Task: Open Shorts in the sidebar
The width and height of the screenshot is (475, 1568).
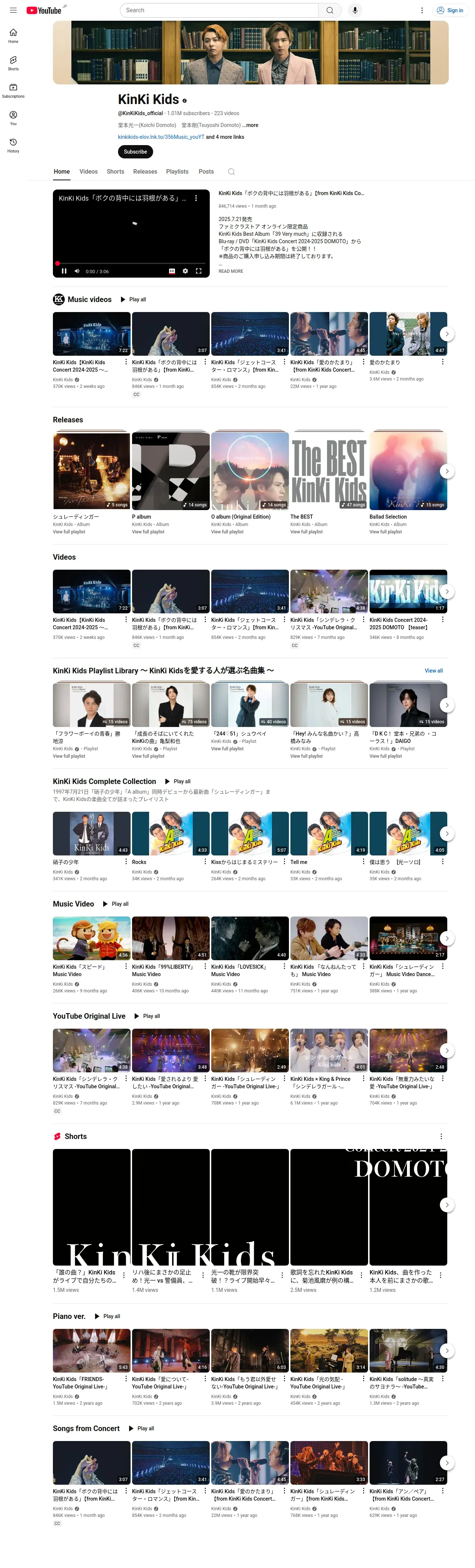Action: coord(13,63)
